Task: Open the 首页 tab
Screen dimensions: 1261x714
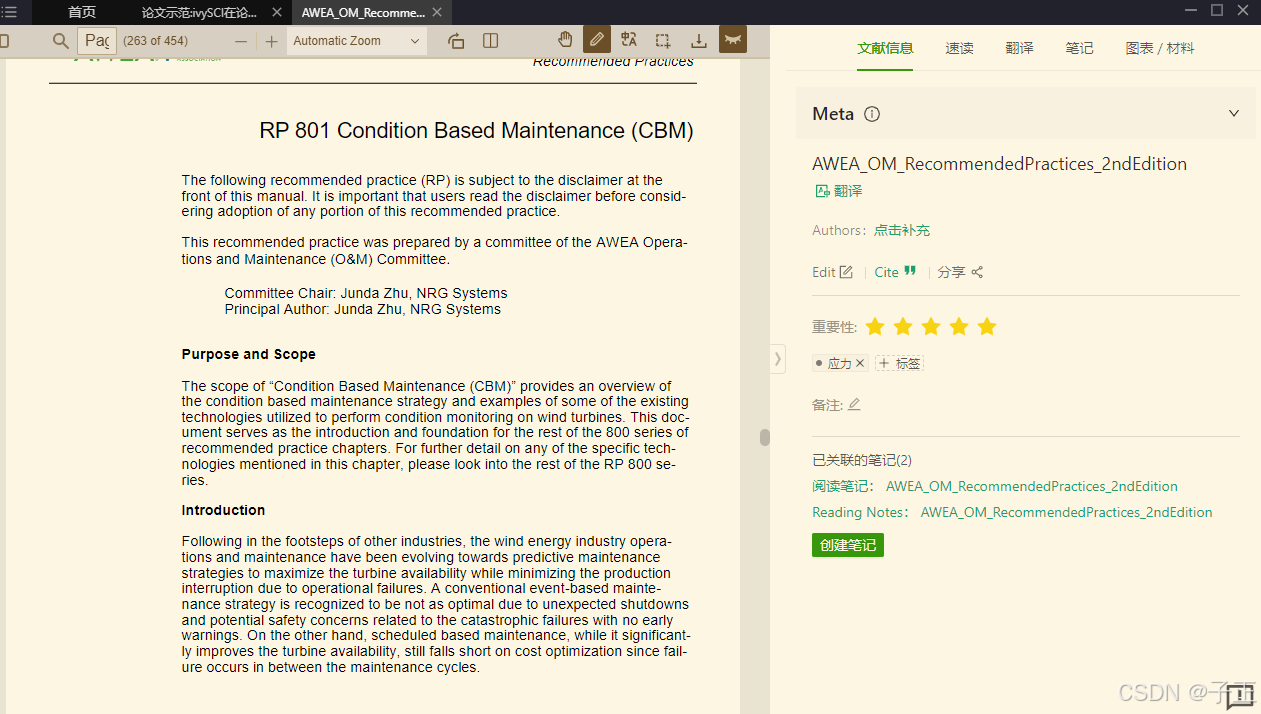Action: (82, 12)
